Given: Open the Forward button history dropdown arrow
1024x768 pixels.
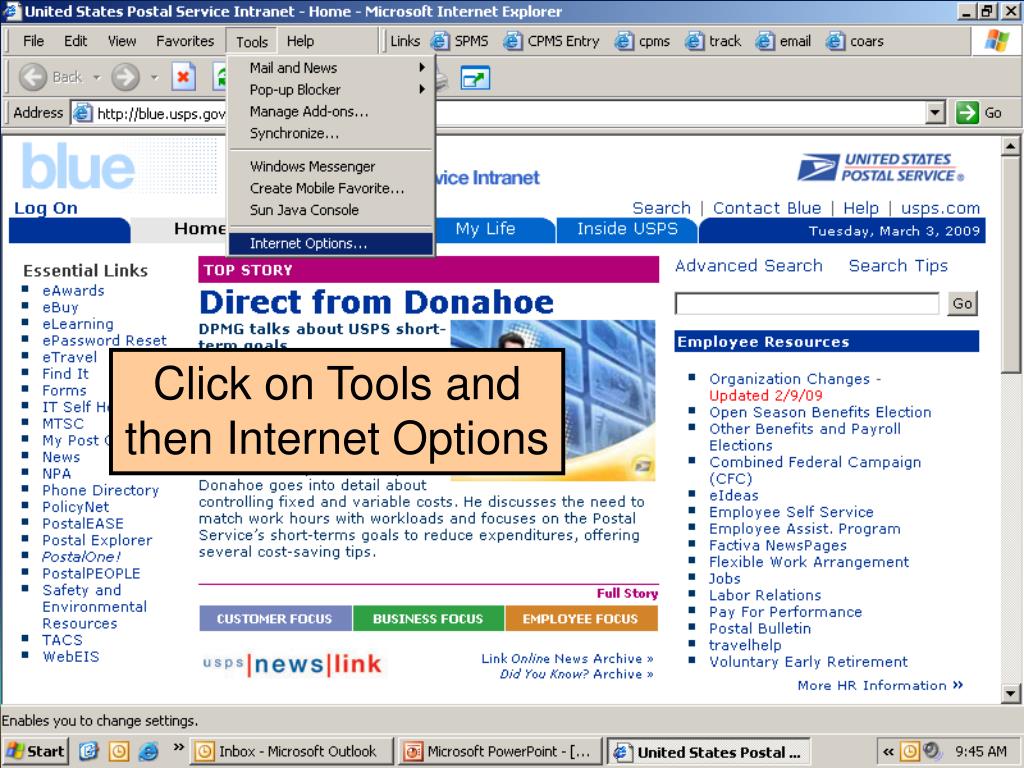Looking at the screenshot, I should pyautogui.click(x=154, y=77).
